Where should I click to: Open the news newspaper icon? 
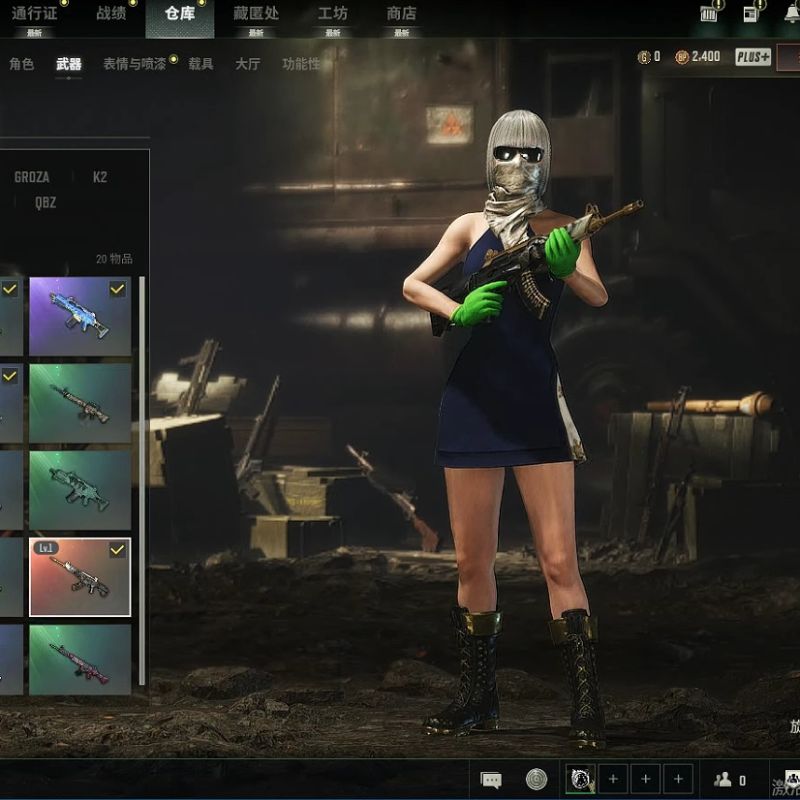pyautogui.click(x=752, y=13)
